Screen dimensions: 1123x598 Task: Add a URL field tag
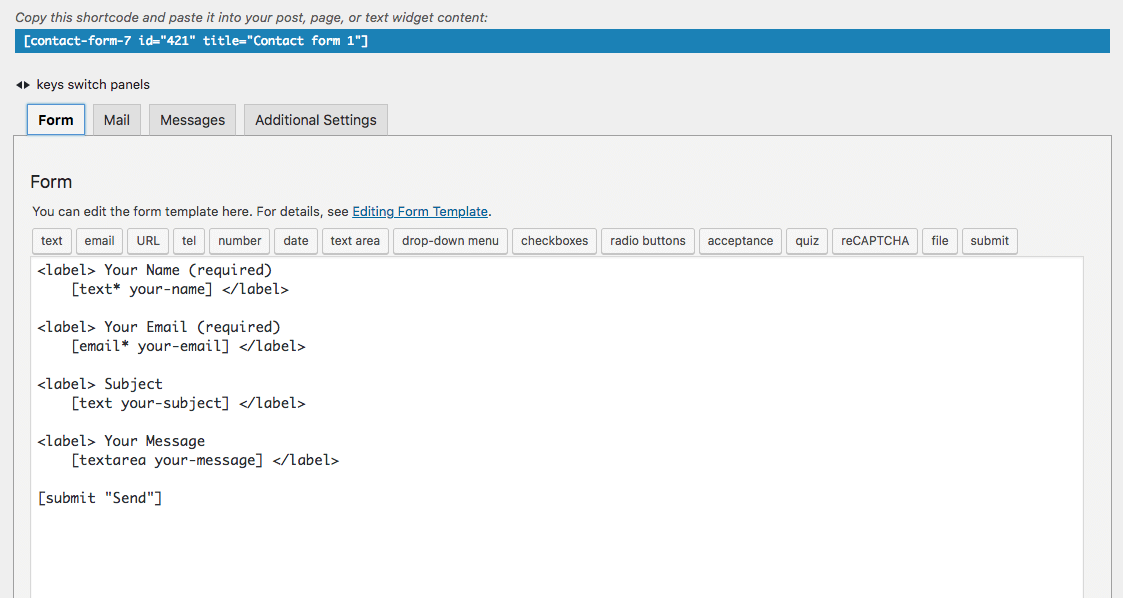click(x=148, y=241)
